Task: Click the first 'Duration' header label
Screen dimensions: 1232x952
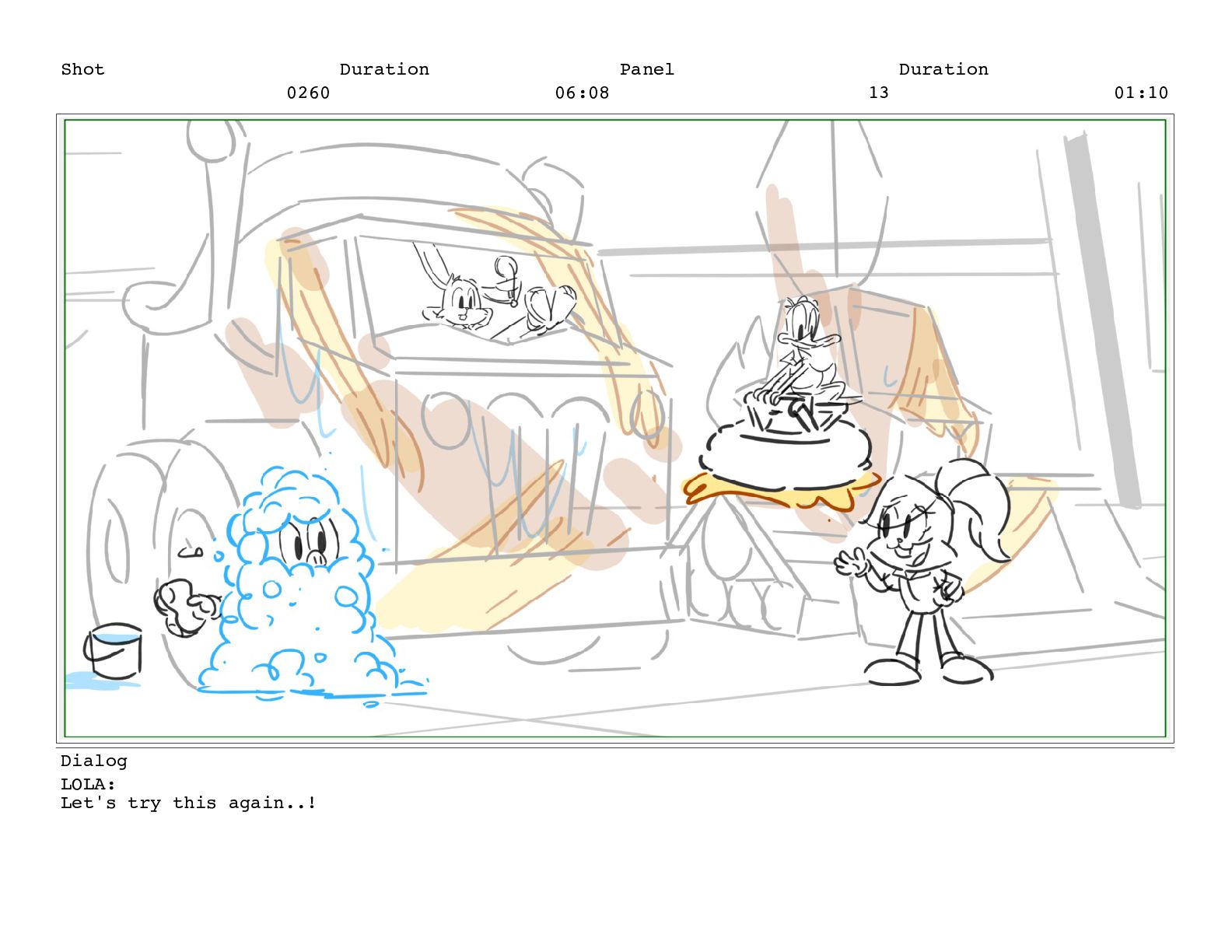Action: (x=384, y=69)
